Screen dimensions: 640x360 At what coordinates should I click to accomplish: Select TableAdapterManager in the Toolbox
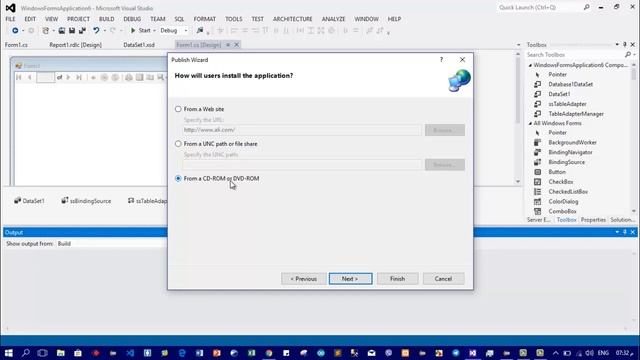click(576, 114)
